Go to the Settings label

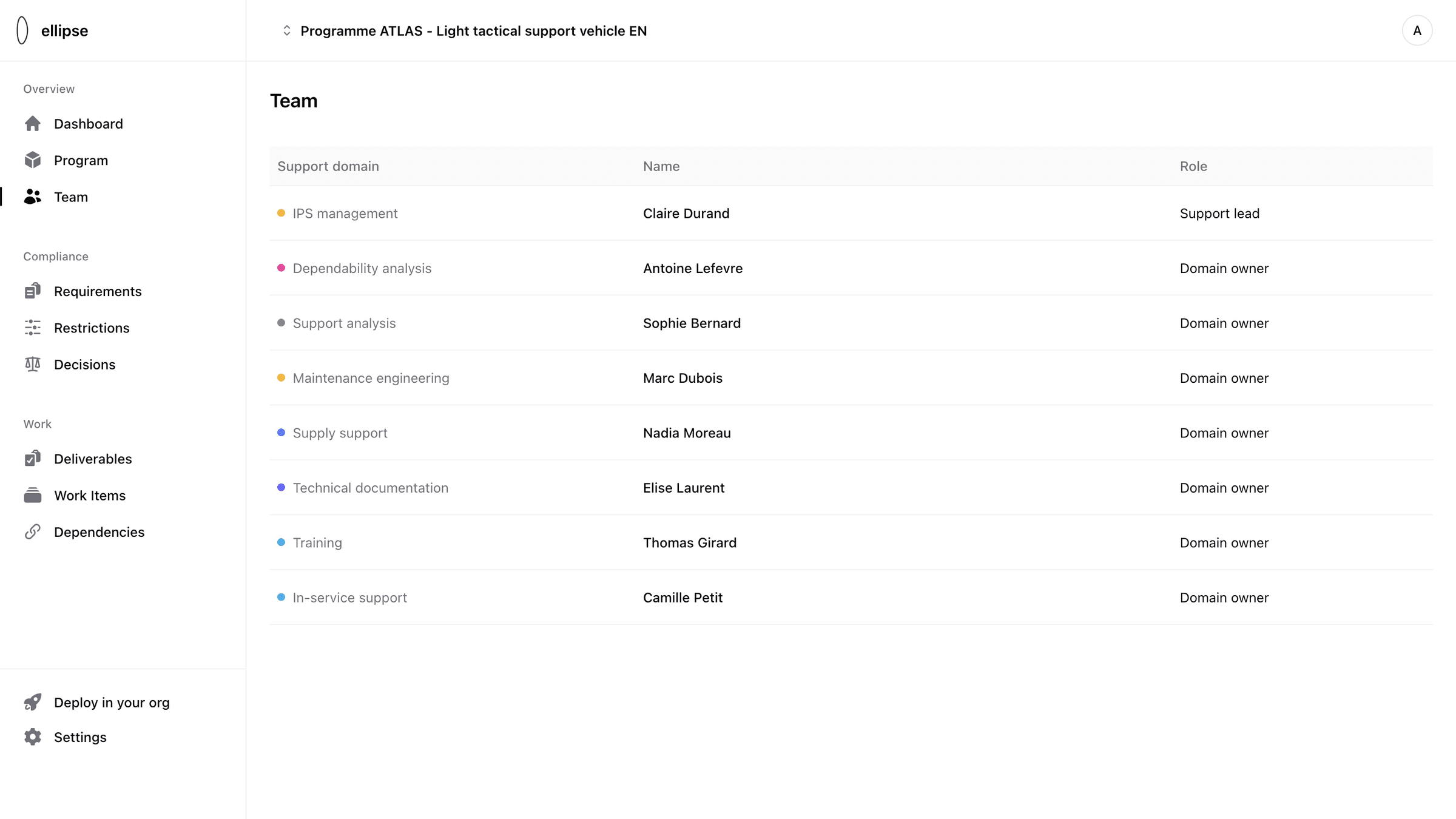click(x=80, y=736)
